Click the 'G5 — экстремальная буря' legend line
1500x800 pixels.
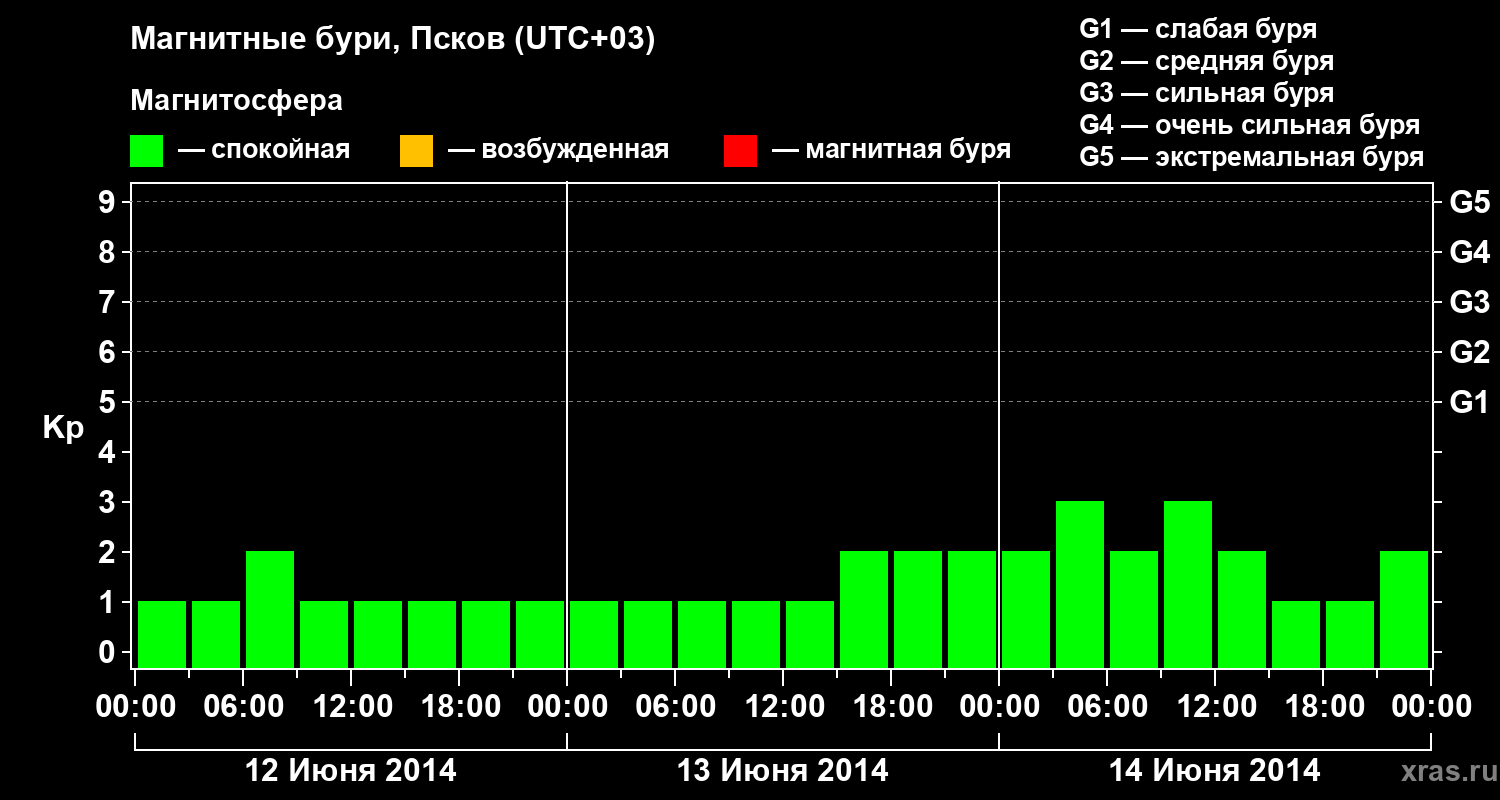point(1252,157)
